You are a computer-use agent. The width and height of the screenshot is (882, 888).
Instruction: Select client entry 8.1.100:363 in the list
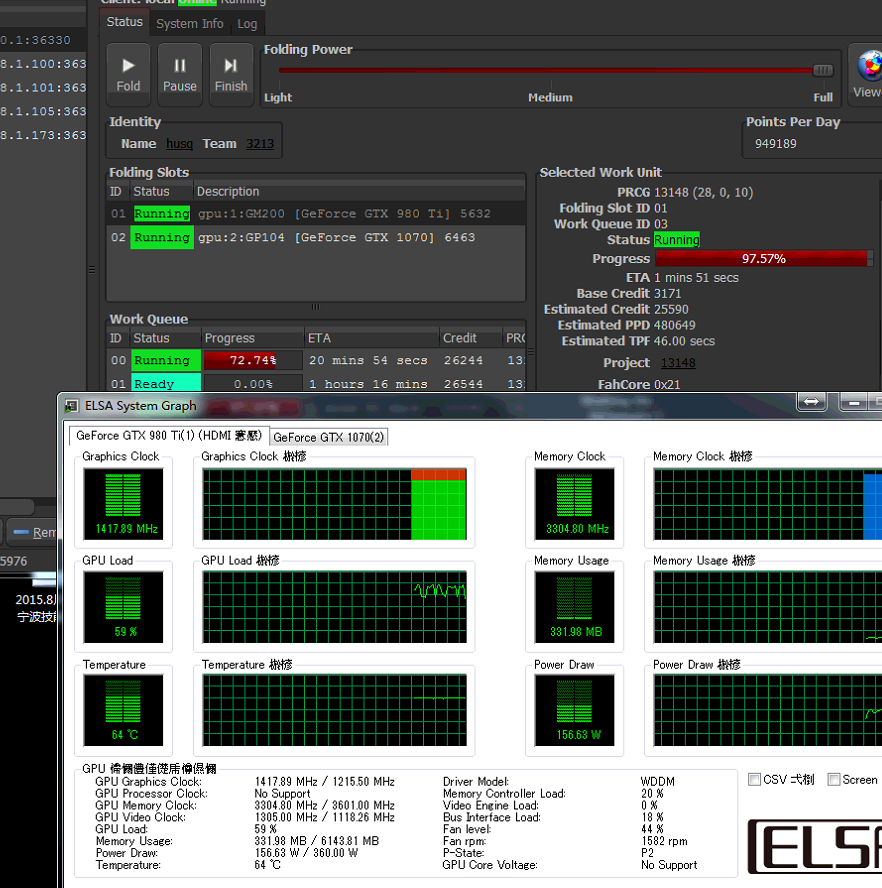click(x=43, y=64)
